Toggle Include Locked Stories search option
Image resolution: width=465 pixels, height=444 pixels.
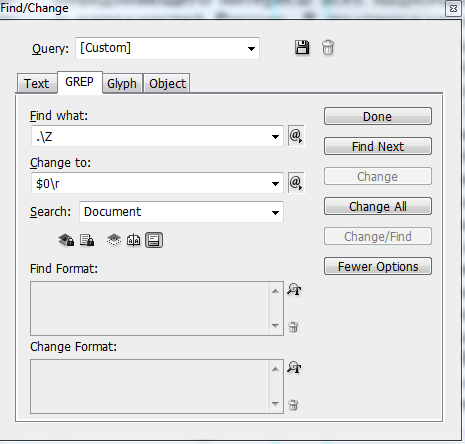click(x=87, y=240)
